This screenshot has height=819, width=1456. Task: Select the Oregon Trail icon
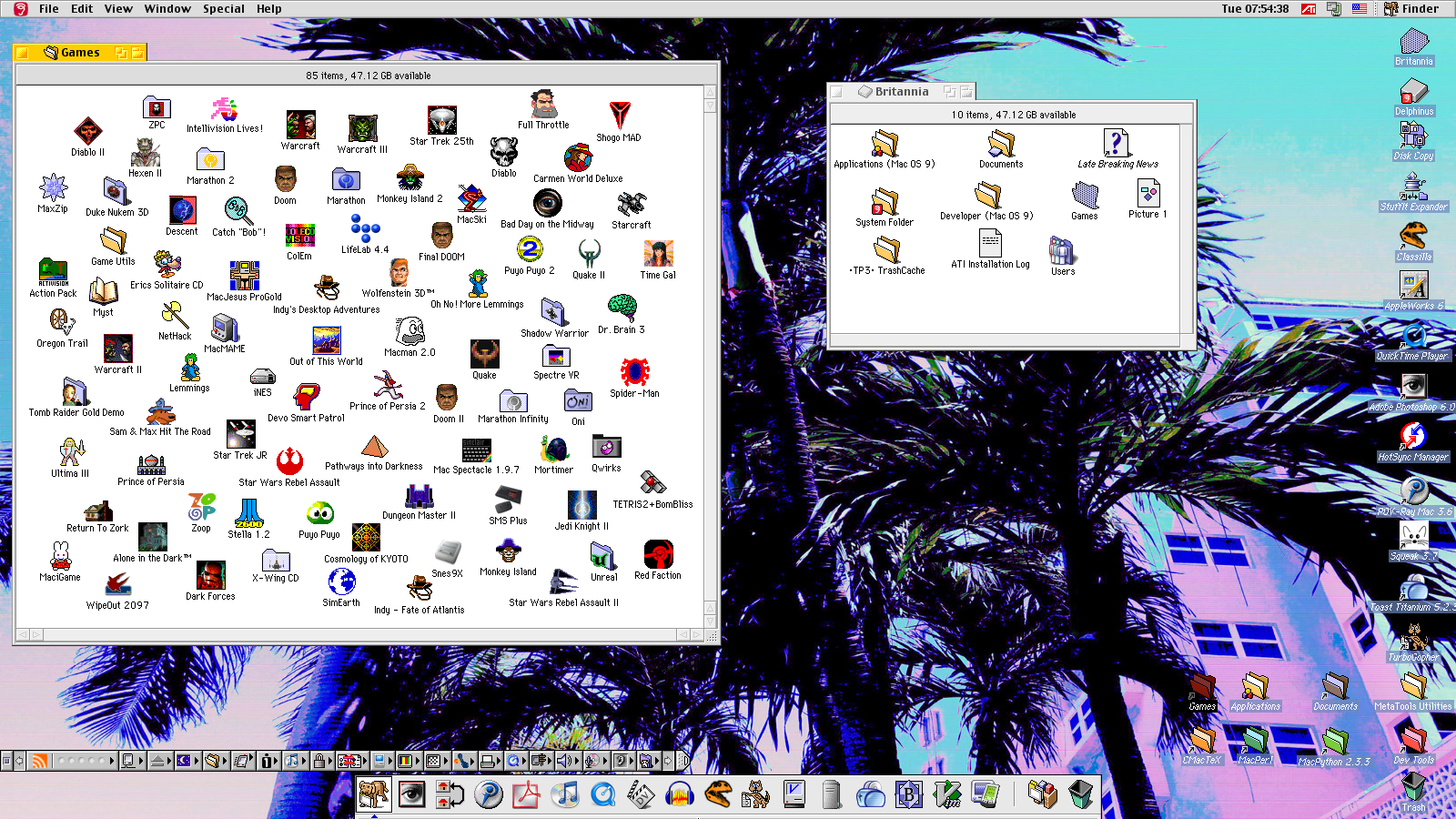[62, 322]
